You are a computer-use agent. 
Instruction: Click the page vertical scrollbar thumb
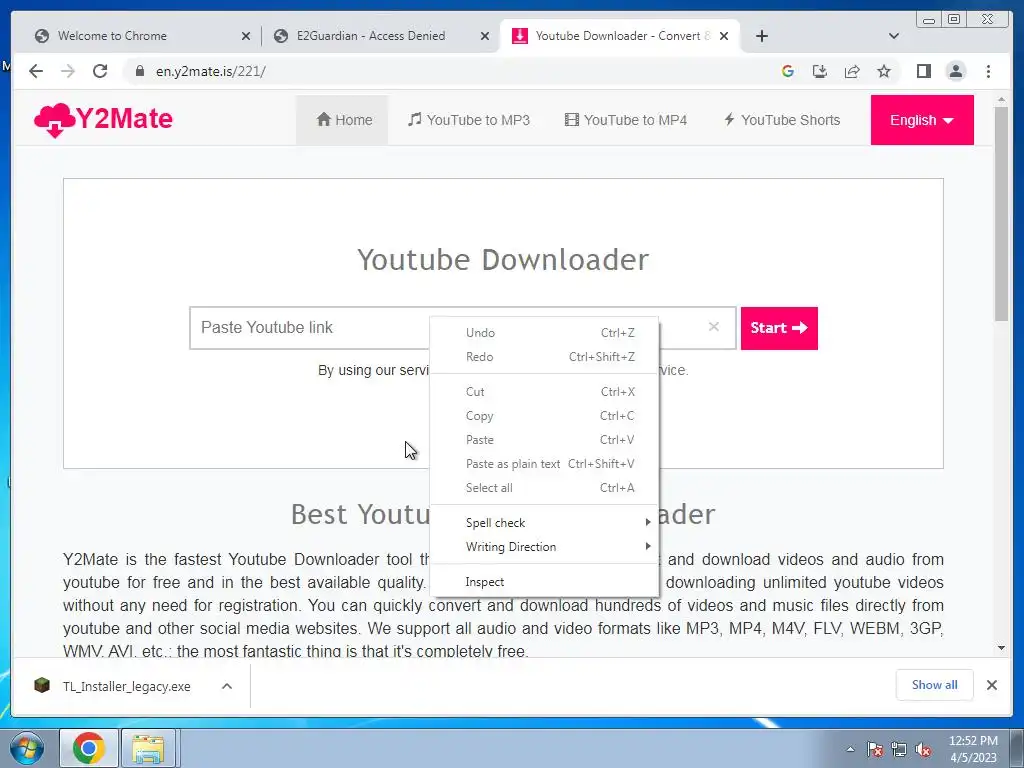click(1001, 213)
